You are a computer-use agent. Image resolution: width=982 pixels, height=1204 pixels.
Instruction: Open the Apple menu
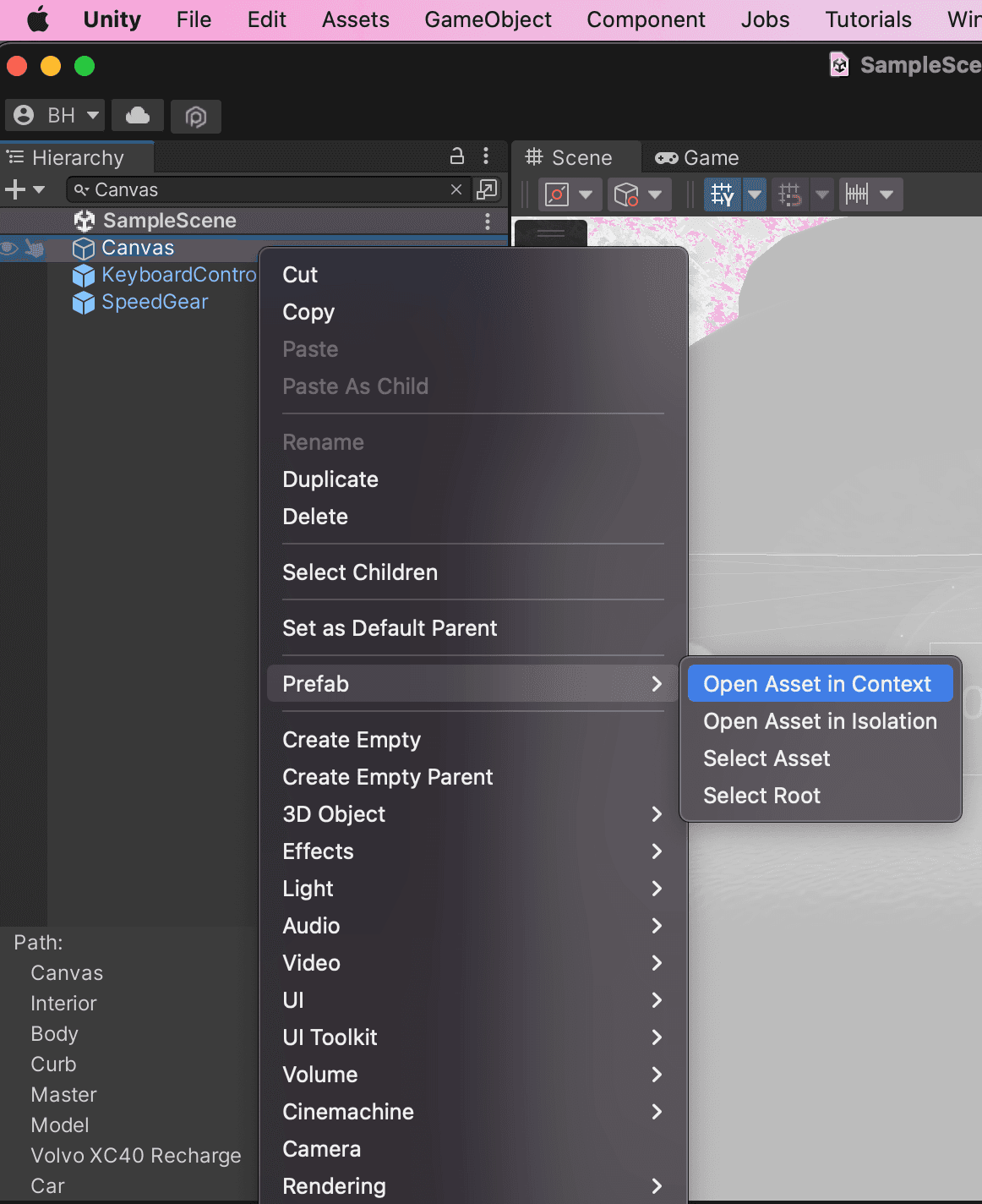point(38,19)
